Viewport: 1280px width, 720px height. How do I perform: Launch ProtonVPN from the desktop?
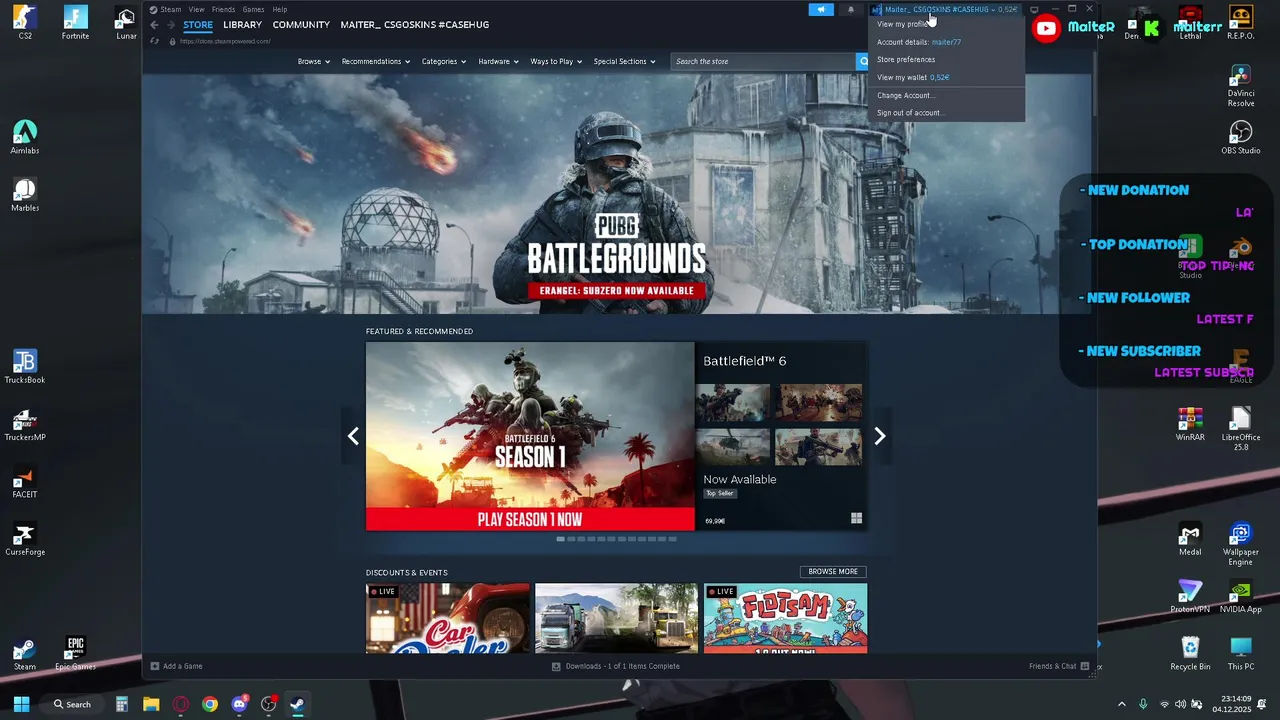tap(1190, 596)
